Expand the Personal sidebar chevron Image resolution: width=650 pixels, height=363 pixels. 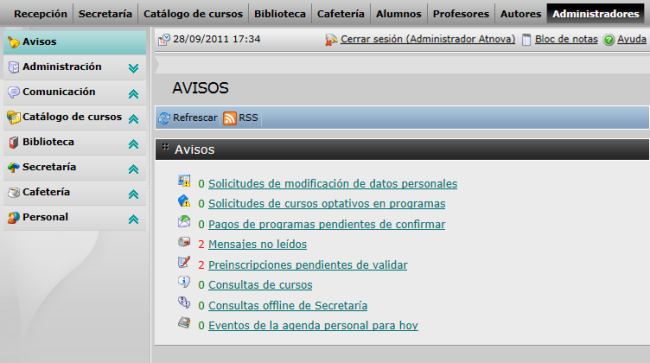(x=133, y=220)
